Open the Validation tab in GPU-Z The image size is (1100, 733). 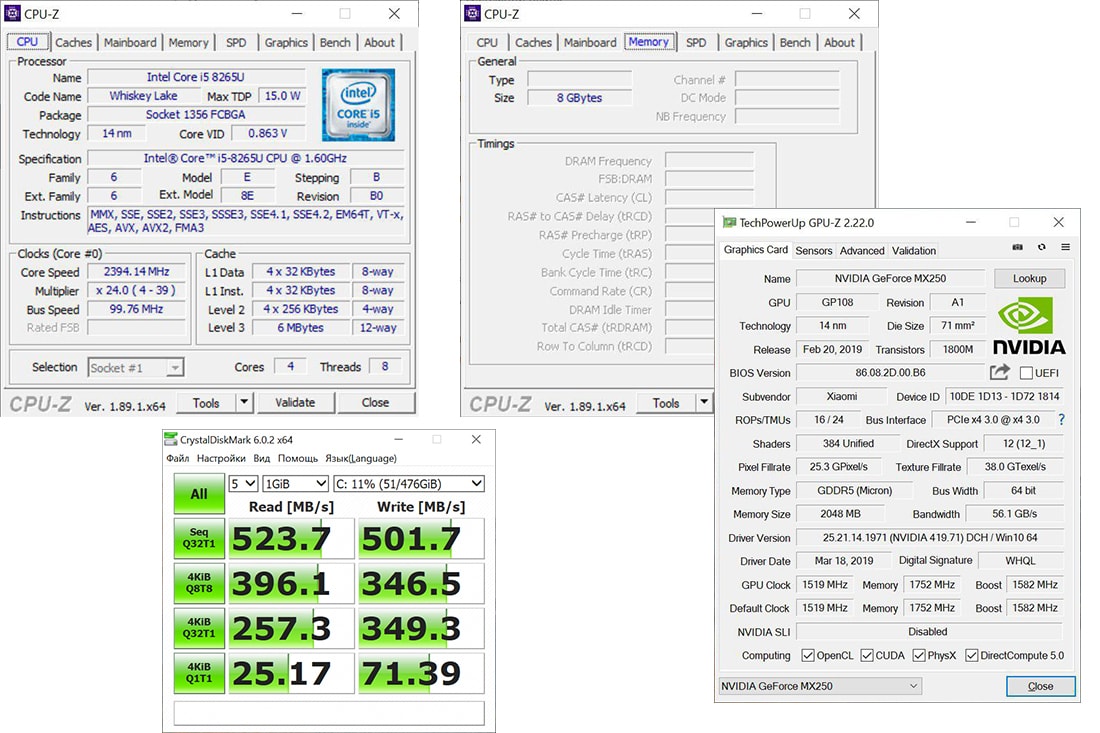(914, 250)
